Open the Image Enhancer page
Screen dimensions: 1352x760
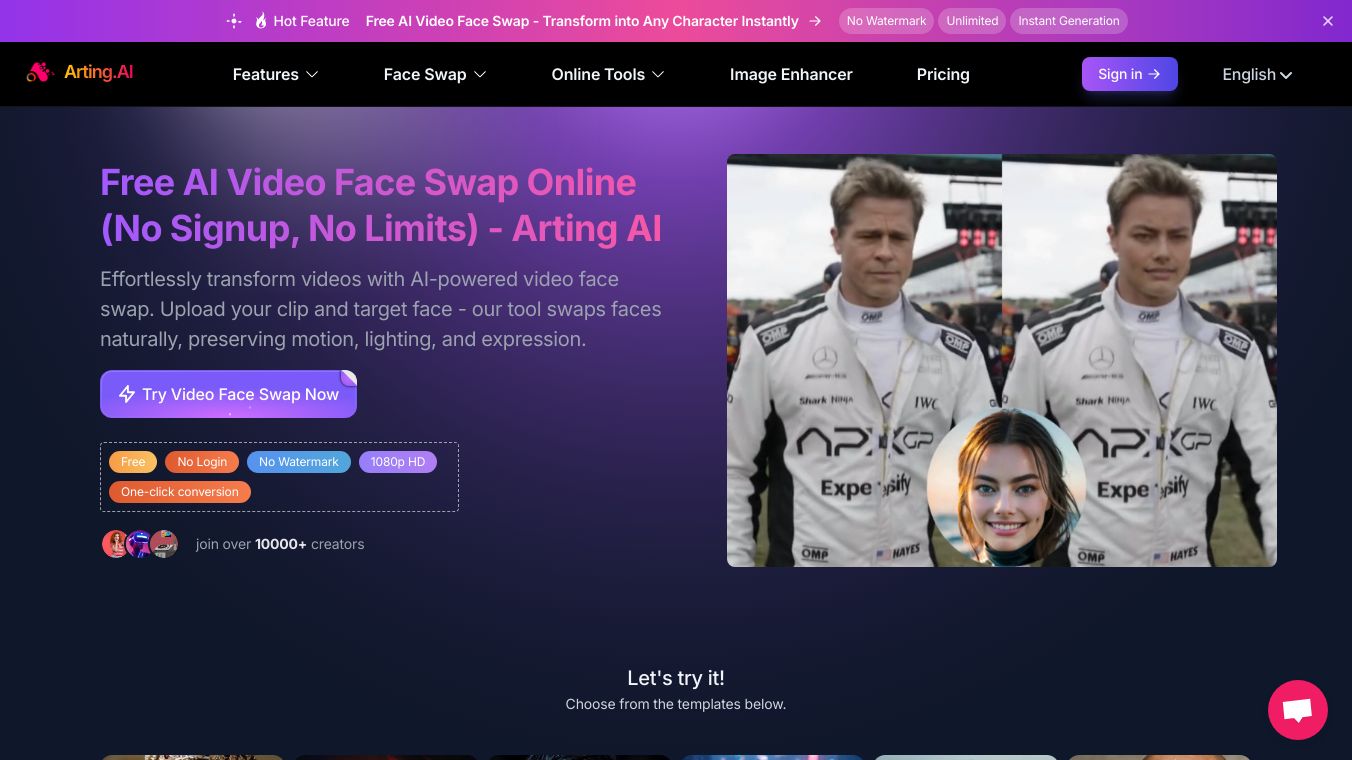pyautogui.click(x=791, y=74)
